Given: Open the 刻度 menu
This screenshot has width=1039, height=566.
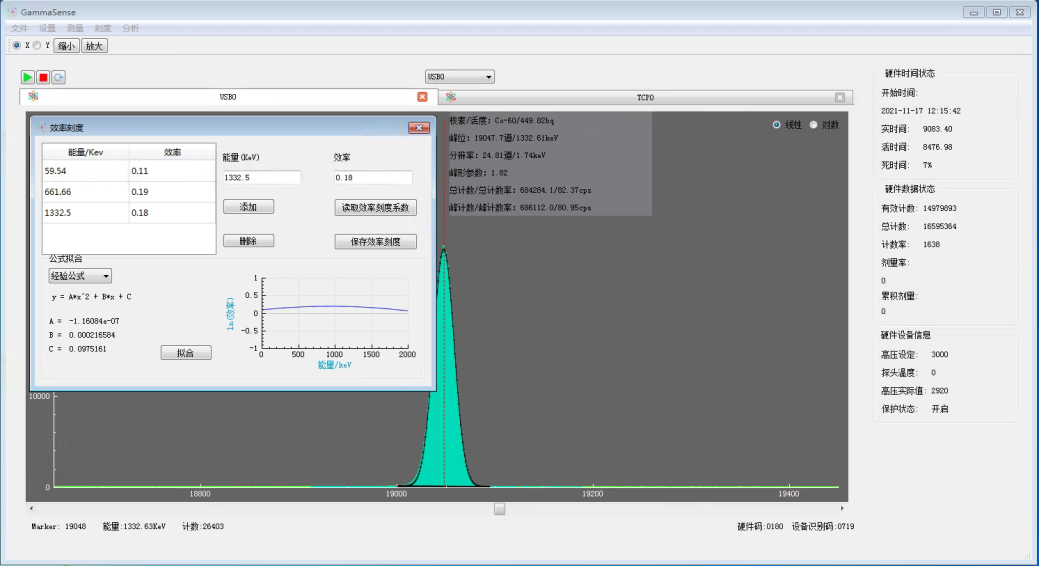Looking at the screenshot, I should pos(103,28).
